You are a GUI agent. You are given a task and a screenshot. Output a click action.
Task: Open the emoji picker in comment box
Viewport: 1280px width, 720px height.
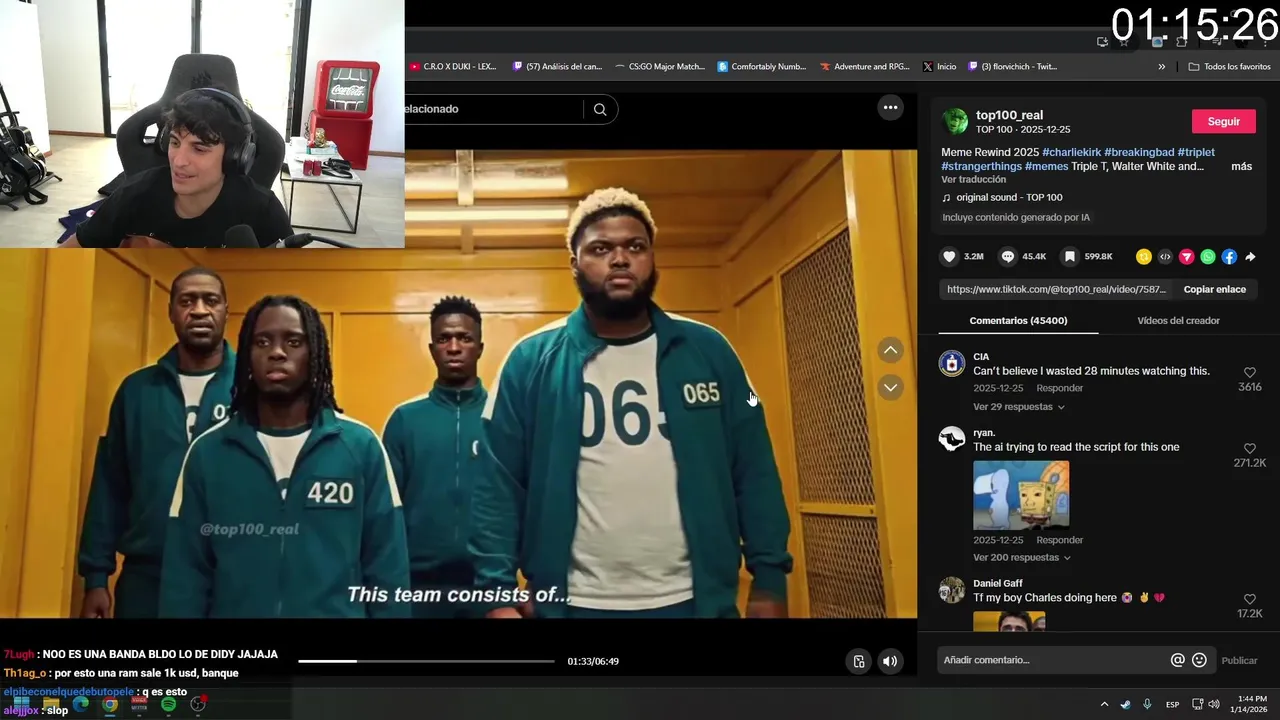(1199, 660)
